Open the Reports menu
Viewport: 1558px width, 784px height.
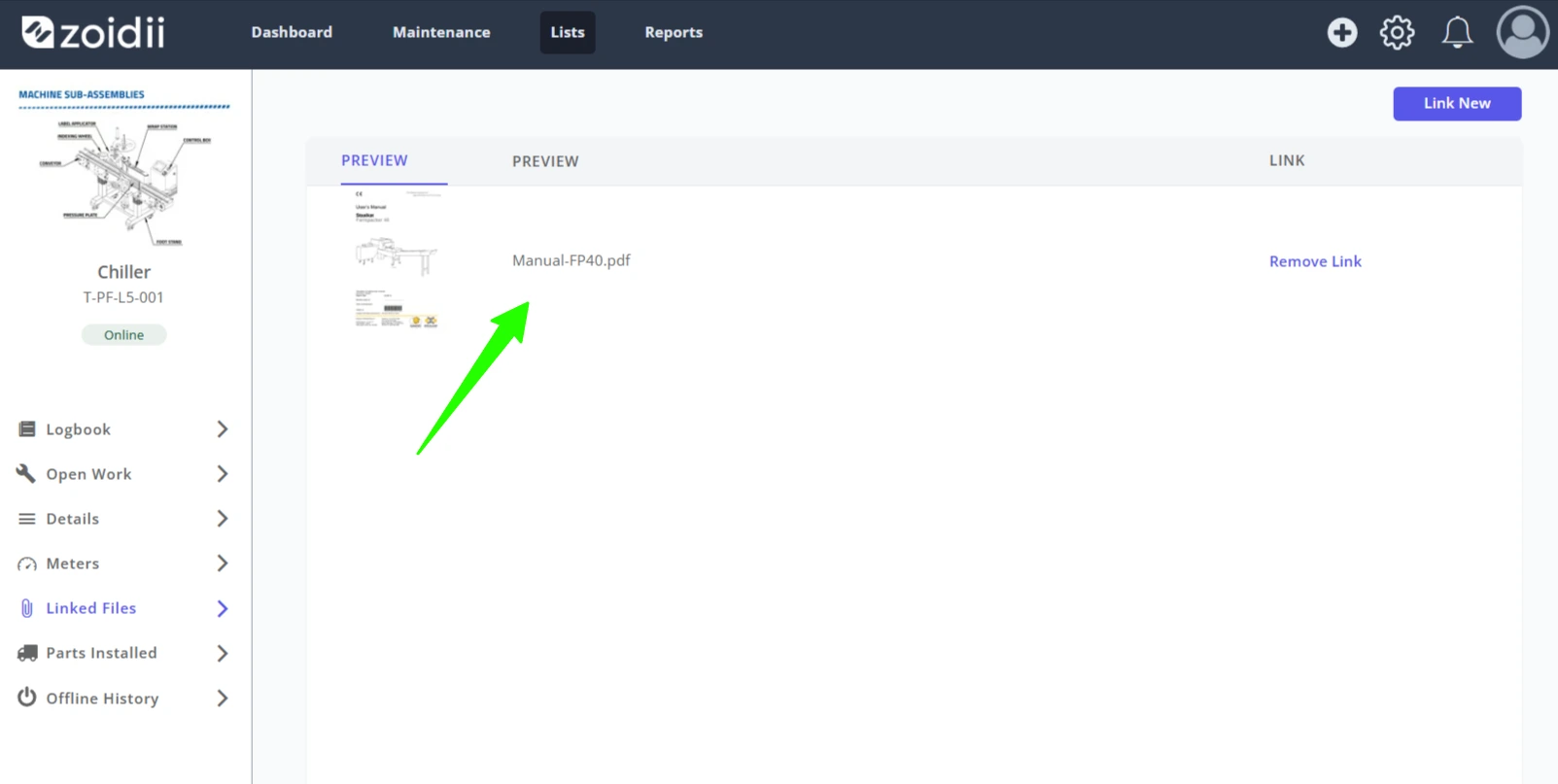pos(674,32)
